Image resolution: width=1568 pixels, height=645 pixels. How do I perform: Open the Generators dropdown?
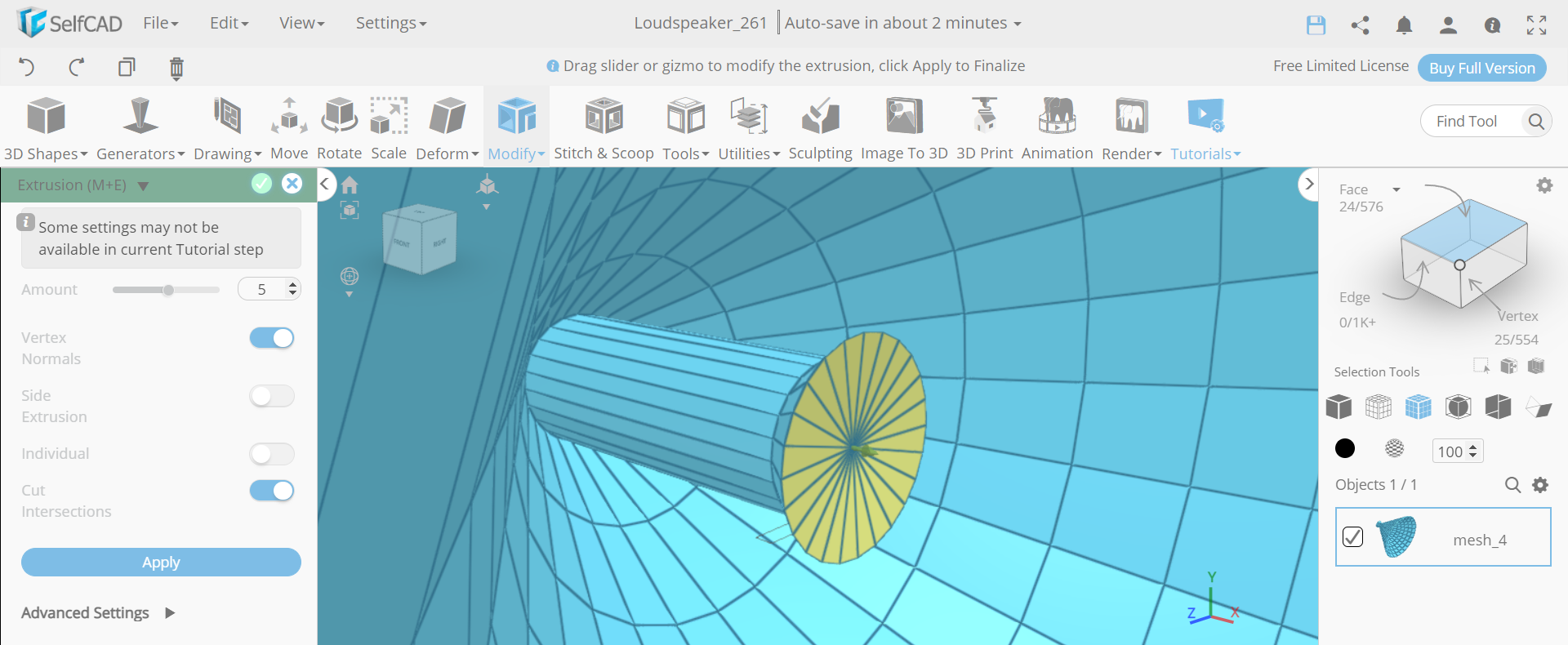140,128
